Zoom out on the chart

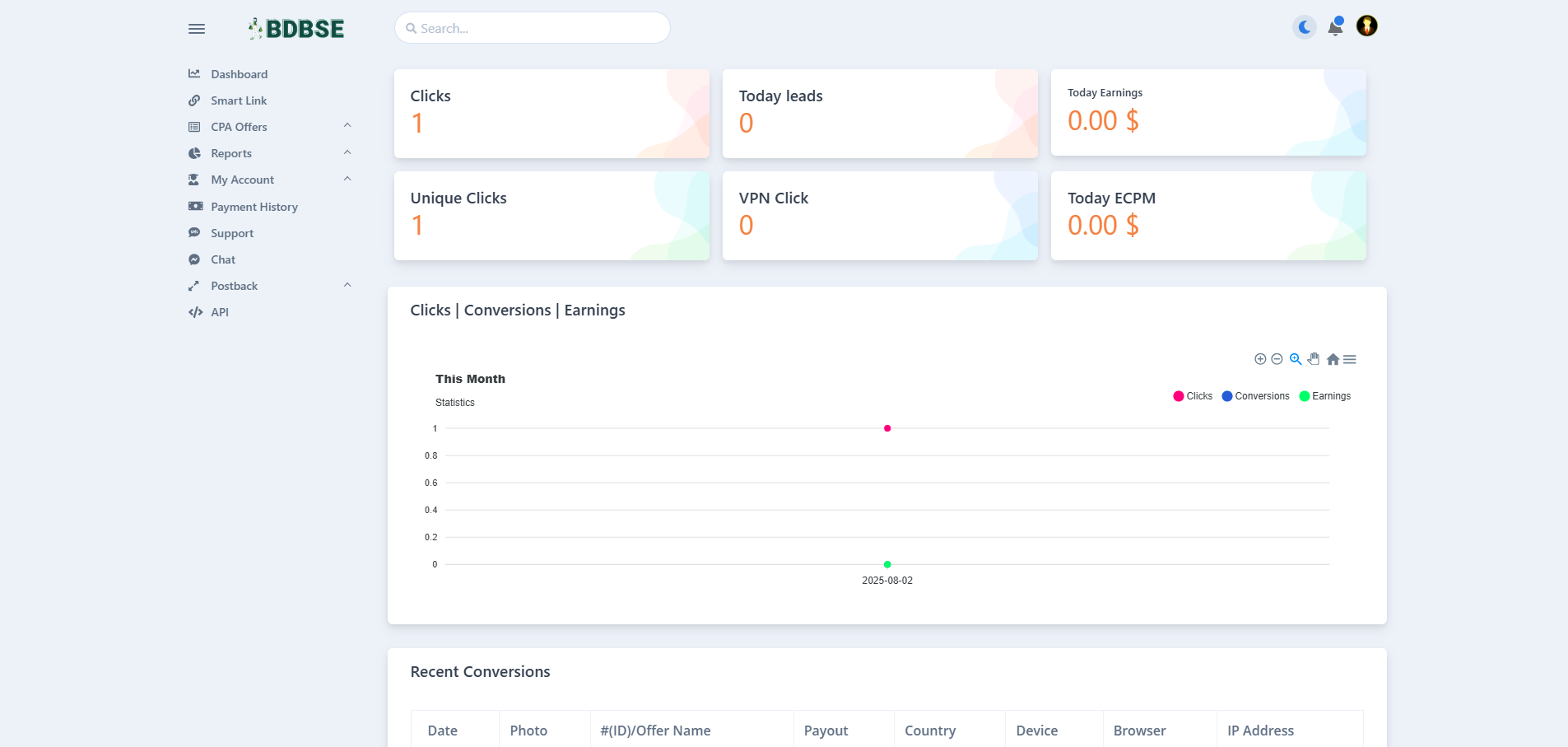1277,359
